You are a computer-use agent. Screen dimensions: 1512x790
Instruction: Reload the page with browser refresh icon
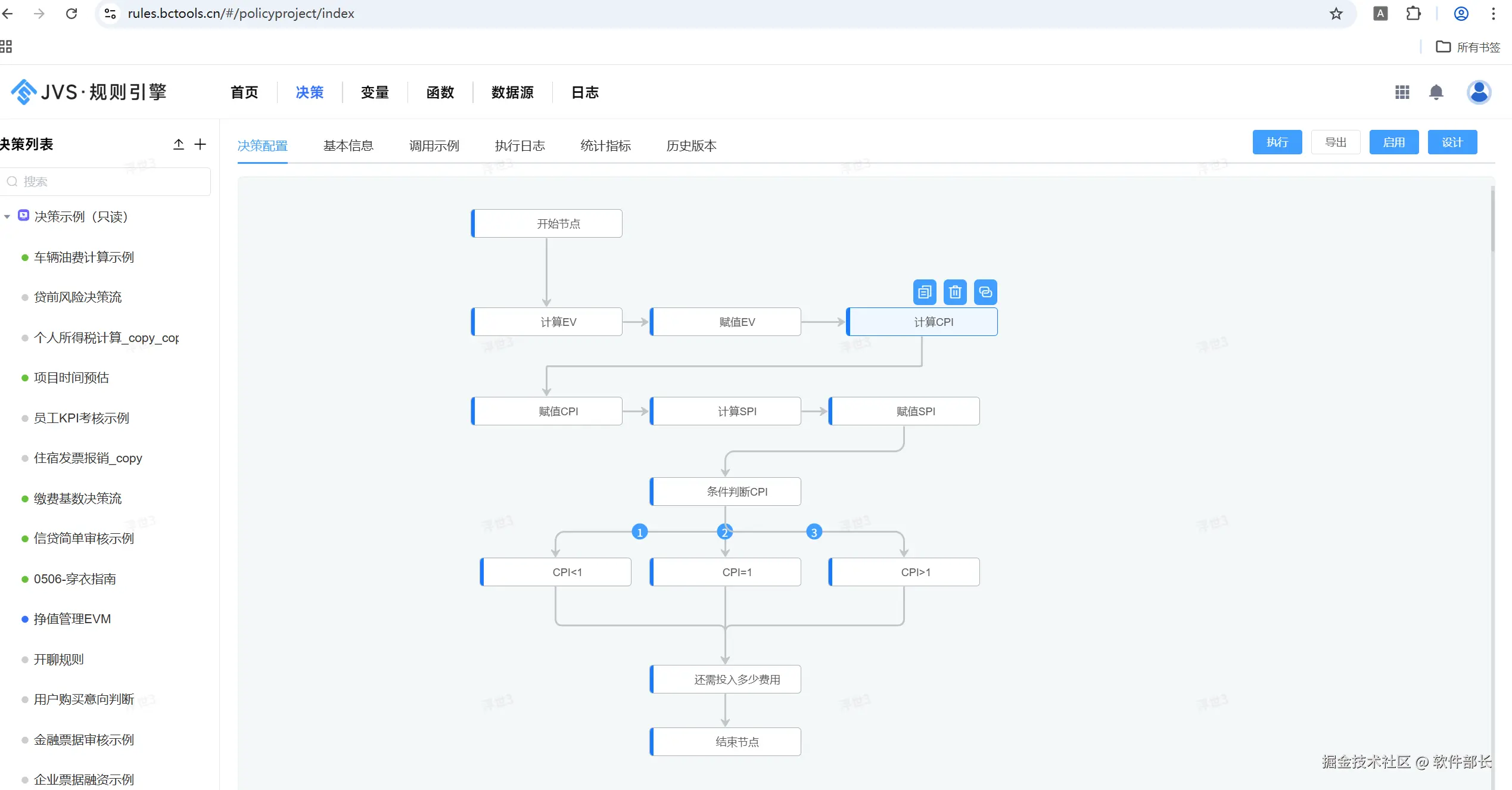pos(71,14)
